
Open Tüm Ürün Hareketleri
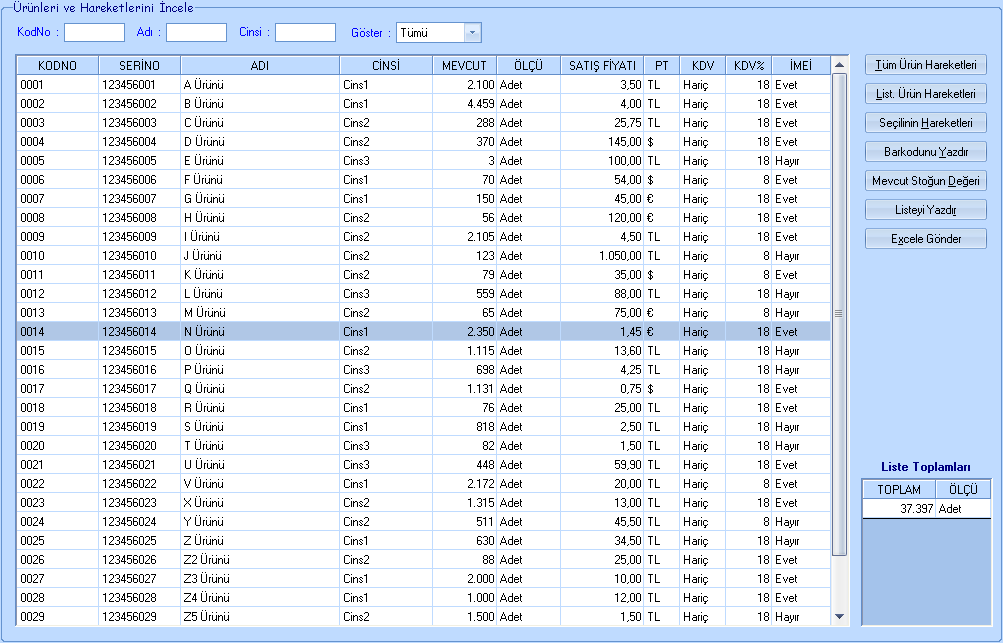click(926, 65)
